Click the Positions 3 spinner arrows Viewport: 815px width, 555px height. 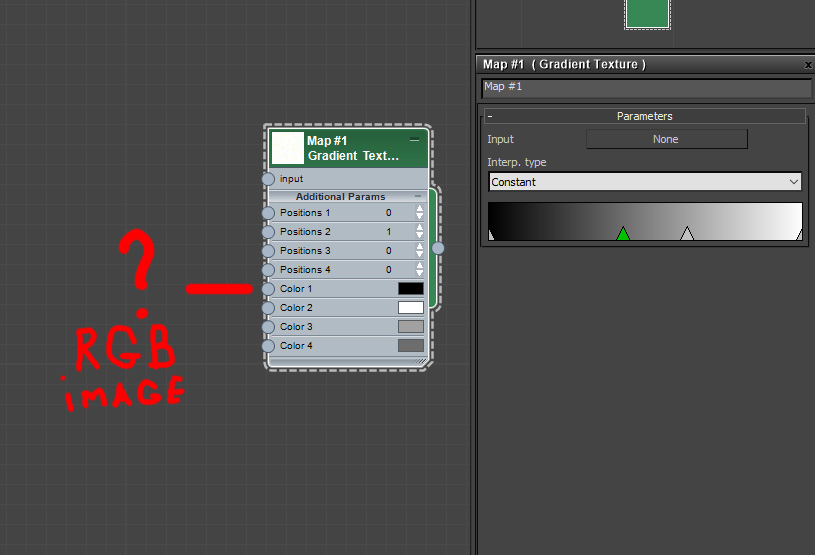click(x=419, y=250)
